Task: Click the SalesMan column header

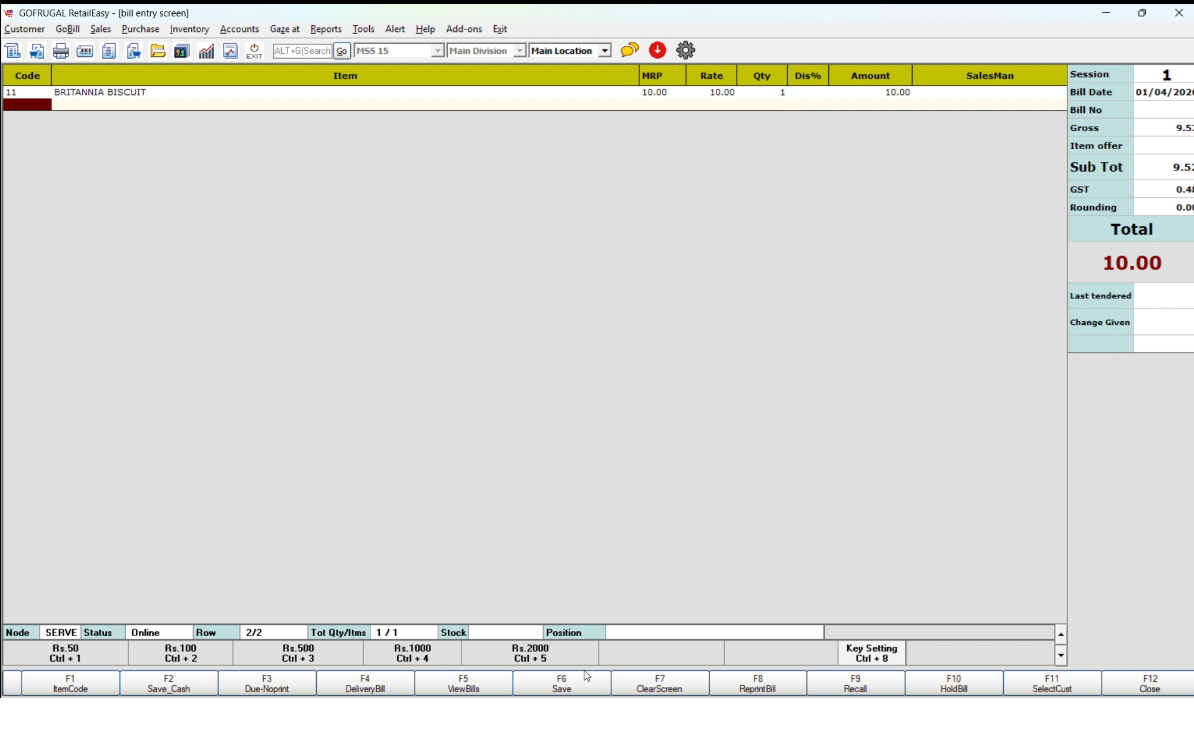Action: [989, 75]
